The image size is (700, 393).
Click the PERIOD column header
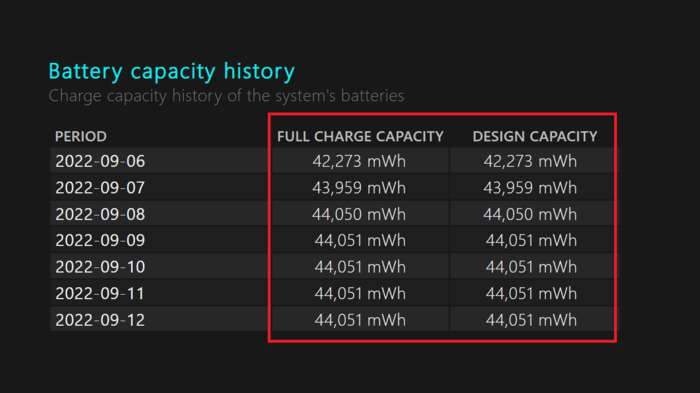point(81,136)
